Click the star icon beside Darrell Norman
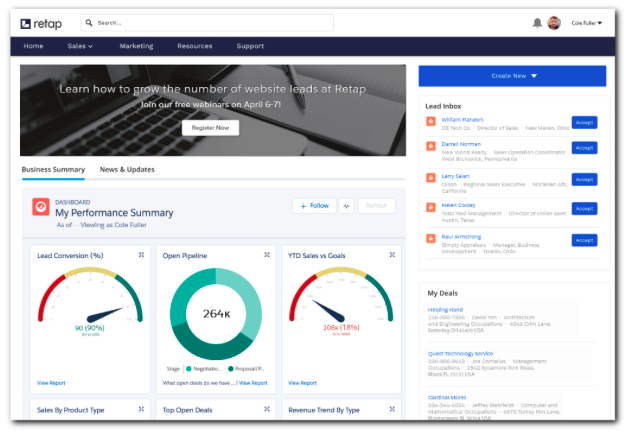The width and height of the screenshot is (624, 432). 431,146
